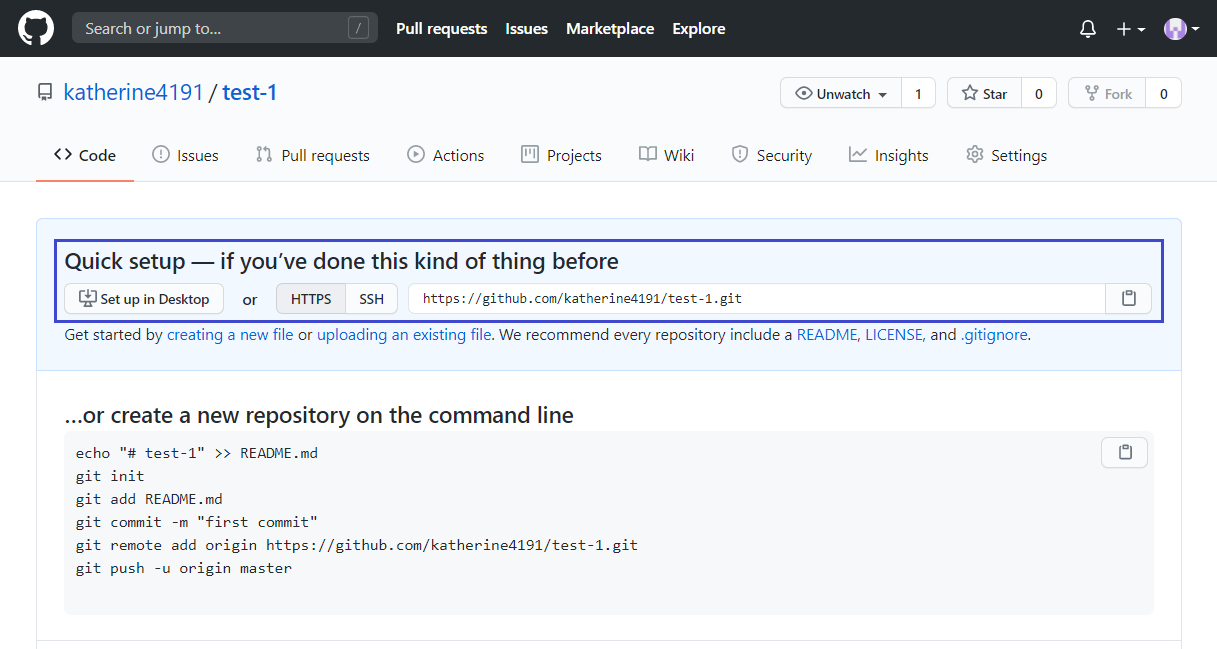
Task: Switch to the repository Issues tab
Action: [x=185, y=155]
